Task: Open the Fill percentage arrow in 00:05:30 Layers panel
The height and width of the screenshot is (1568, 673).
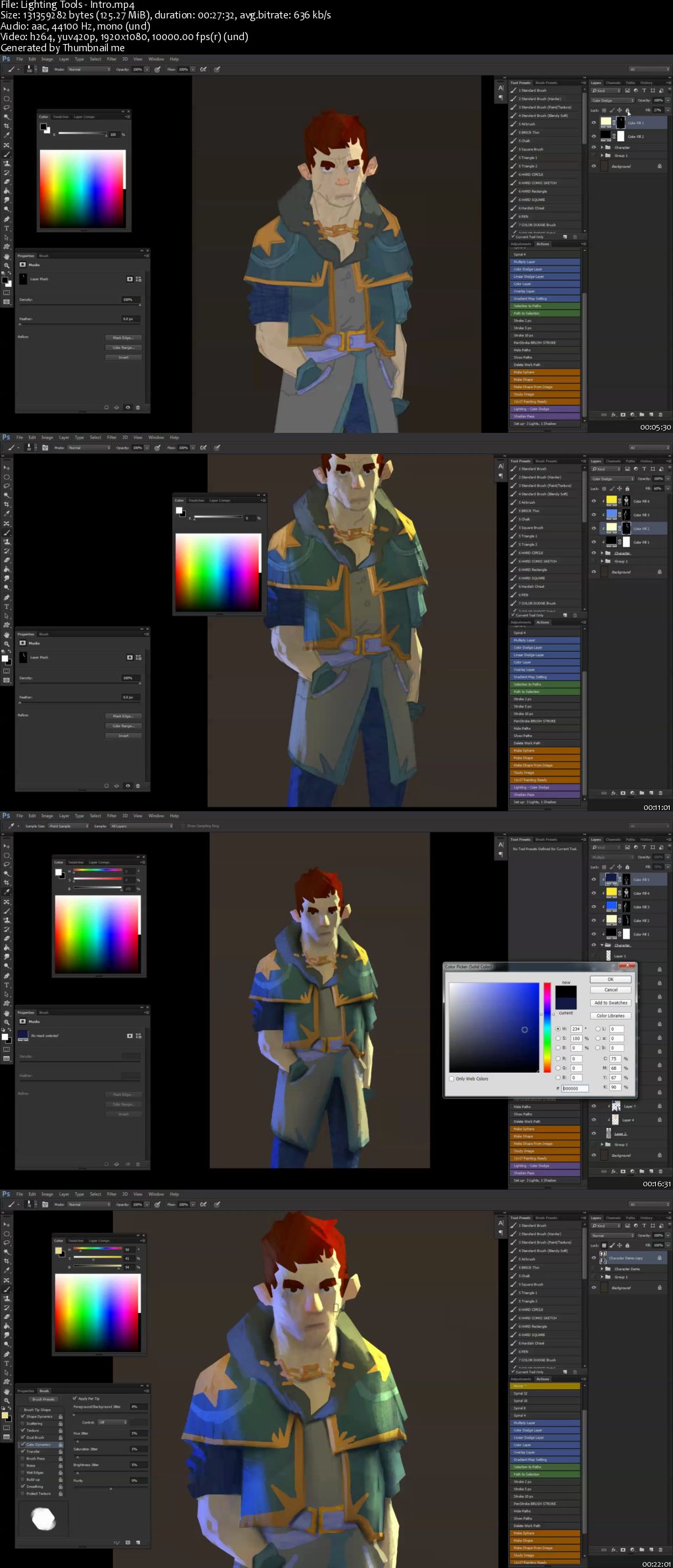Action: coord(668,110)
